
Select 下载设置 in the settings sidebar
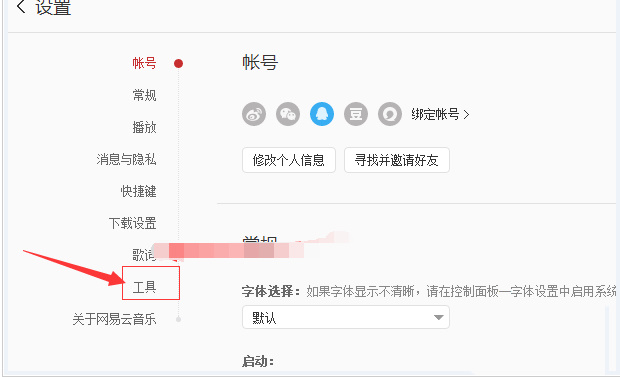132,224
